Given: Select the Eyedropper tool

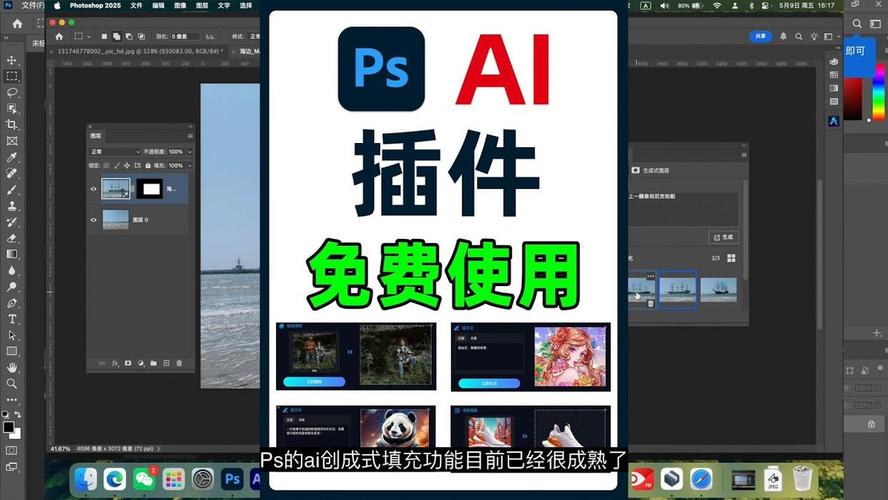Looking at the screenshot, I should 11,157.
